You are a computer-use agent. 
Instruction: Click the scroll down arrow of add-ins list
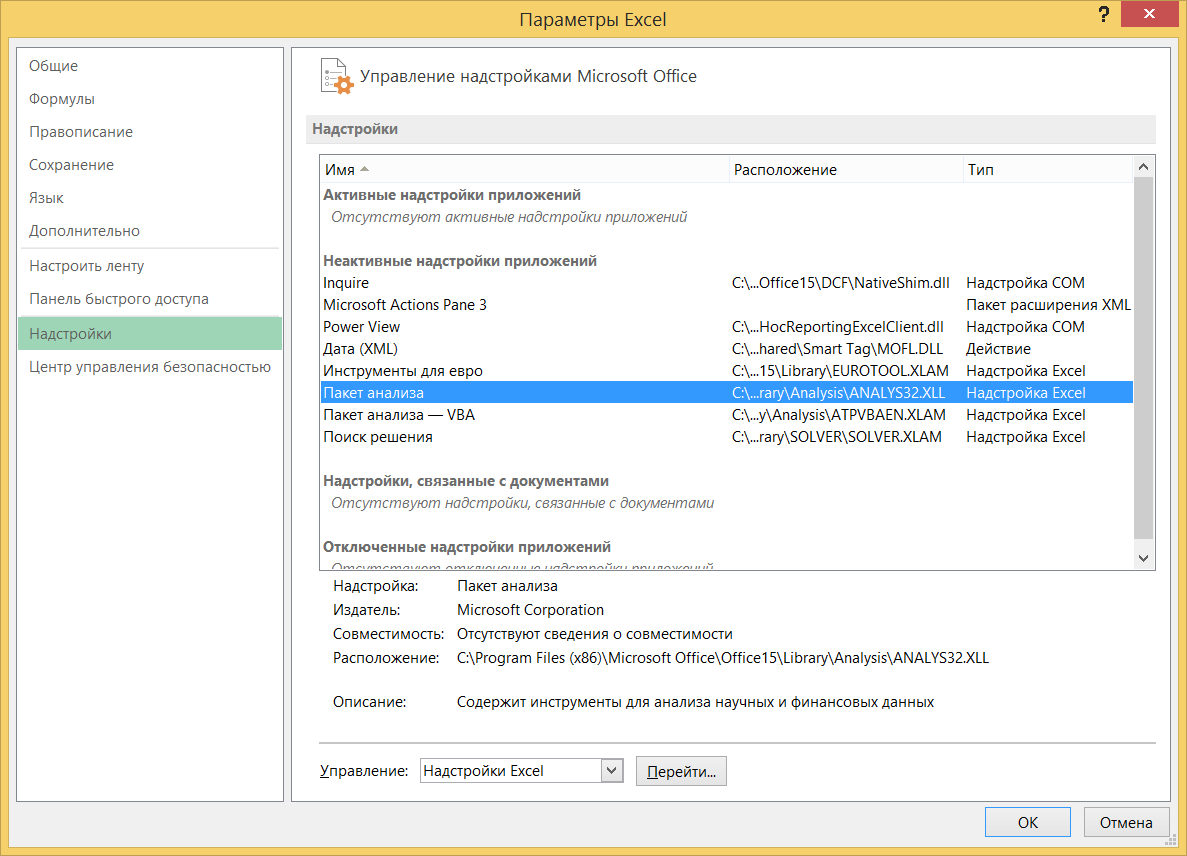pos(1143,559)
